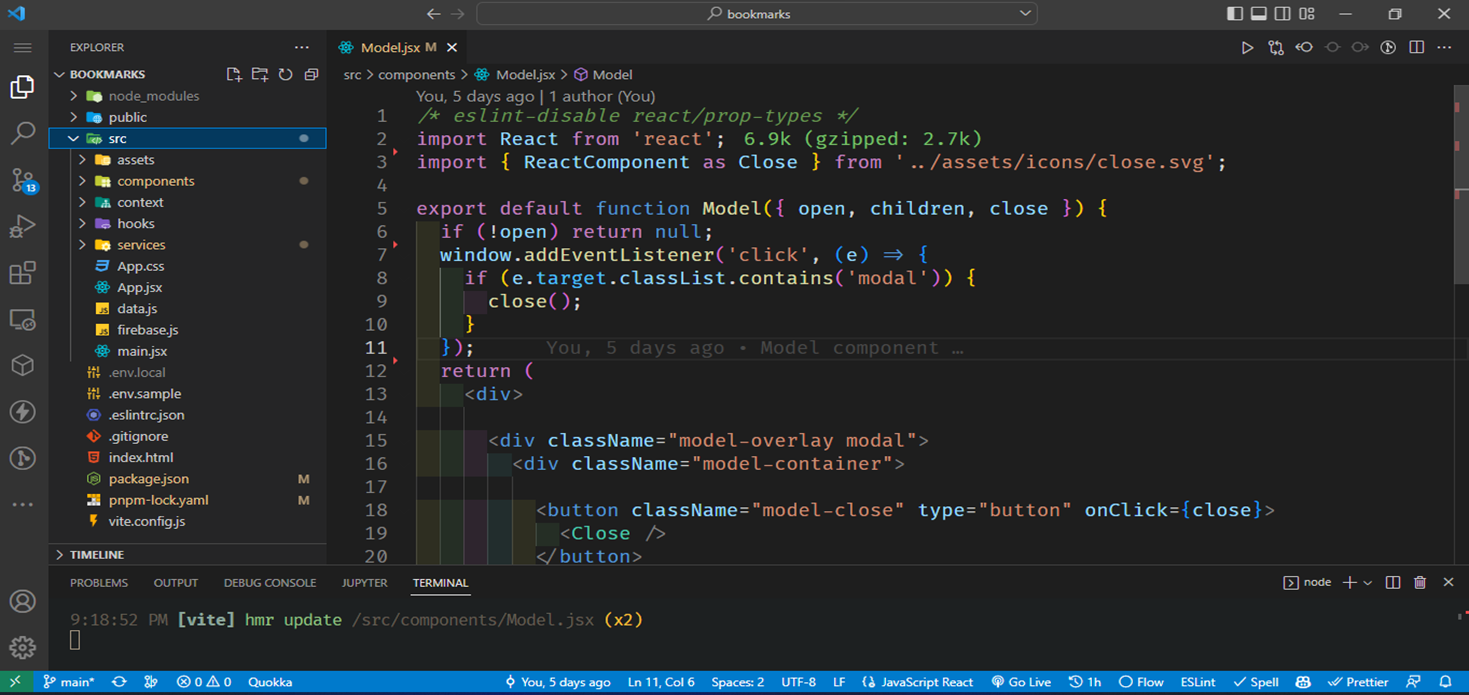Switch to the DEBUG CONSOLE tab
Image resolution: width=1469 pixels, height=695 pixels.
(x=270, y=583)
